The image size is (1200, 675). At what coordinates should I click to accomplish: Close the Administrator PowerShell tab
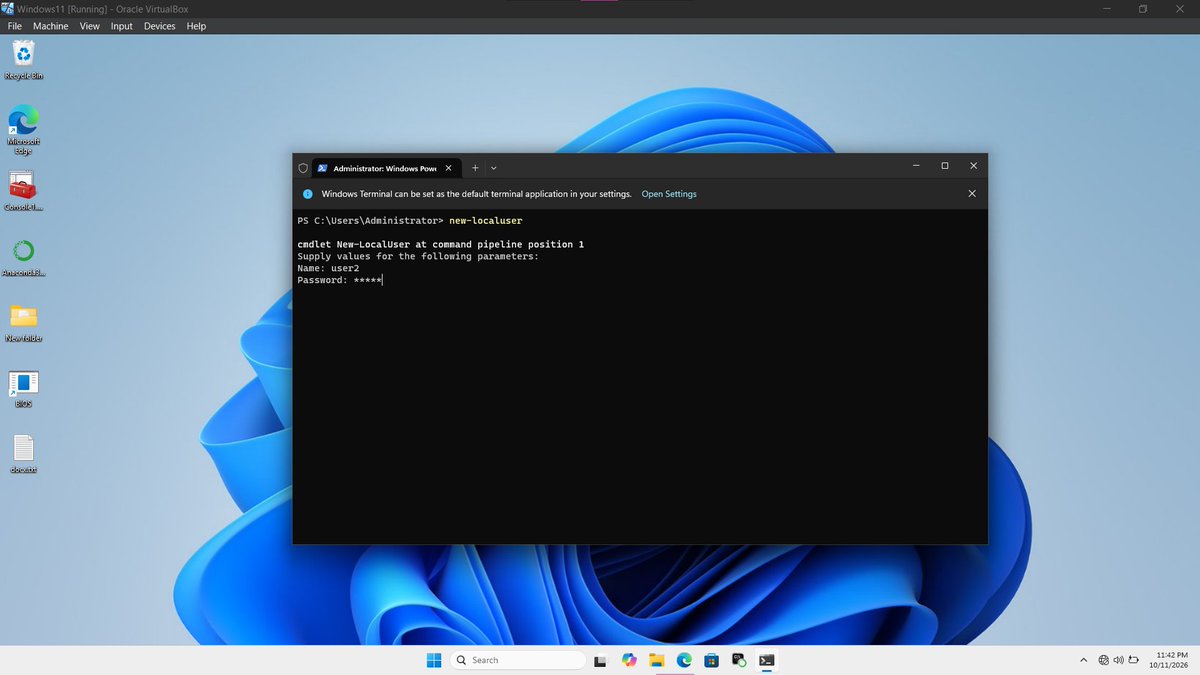pyautogui.click(x=449, y=168)
